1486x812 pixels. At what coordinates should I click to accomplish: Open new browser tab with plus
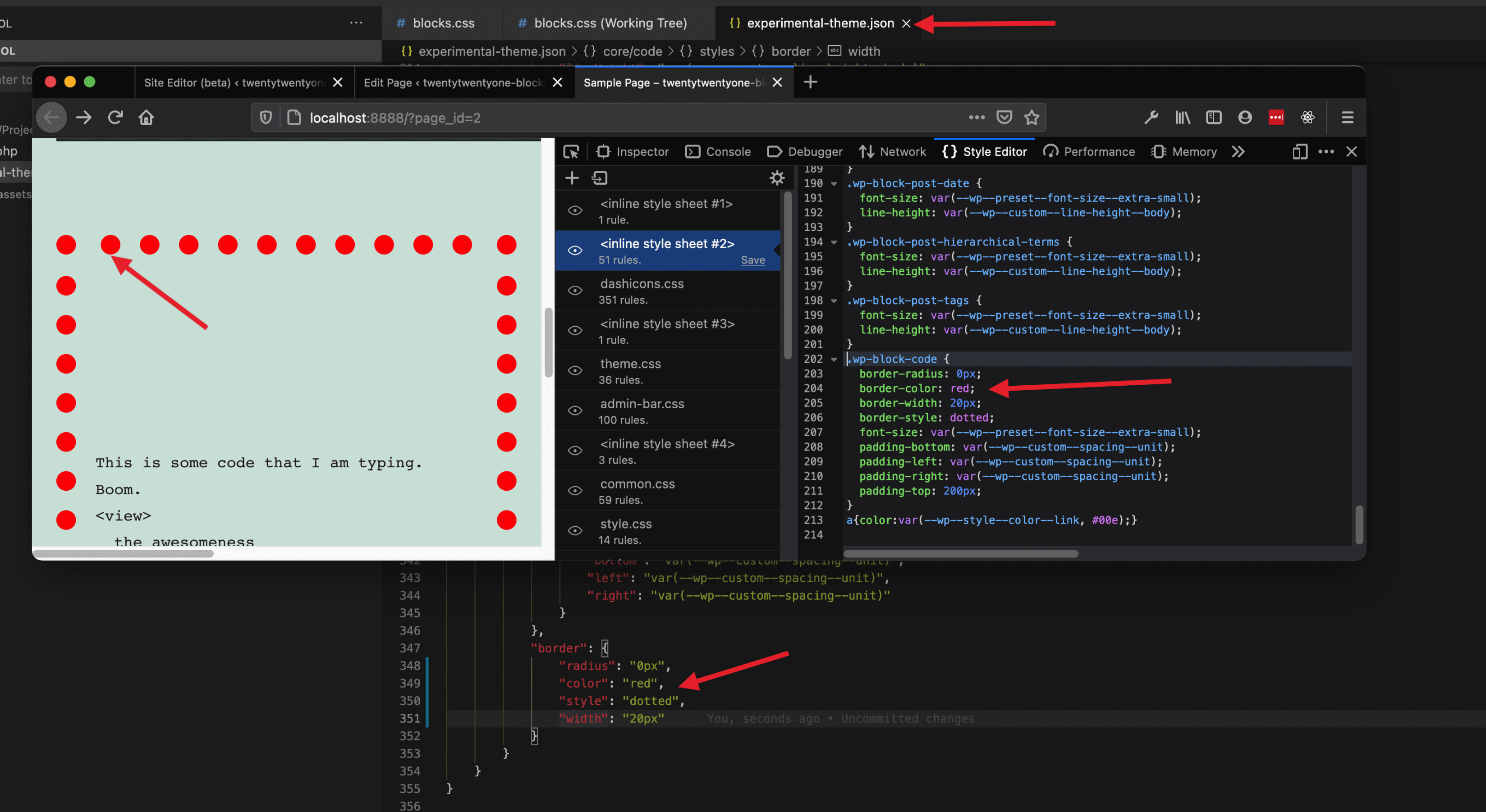click(811, 82)
